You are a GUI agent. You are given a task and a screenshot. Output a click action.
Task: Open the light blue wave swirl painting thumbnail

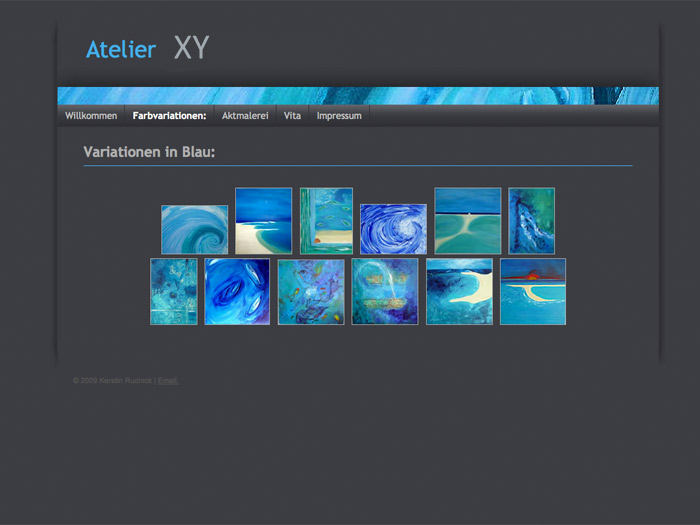[x=194, y=230]
